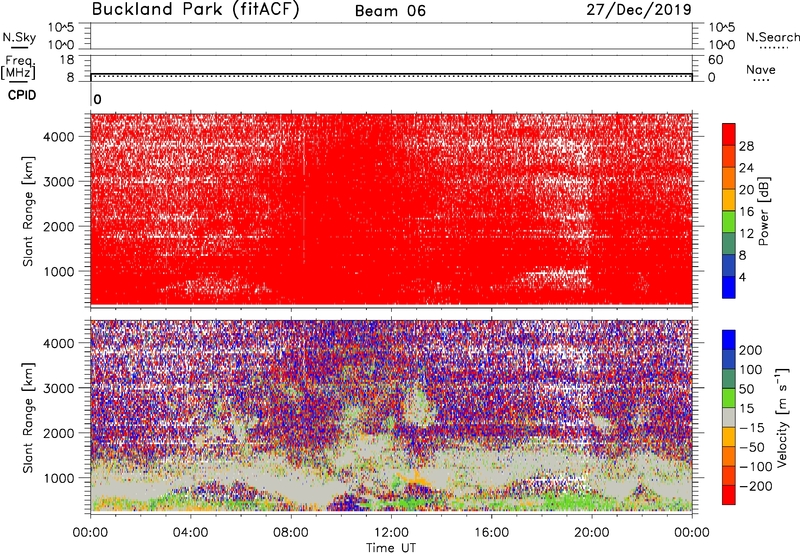
Task: Click the light green 15-50 velocity colorbar segment
Action: [x=729, y=398]
